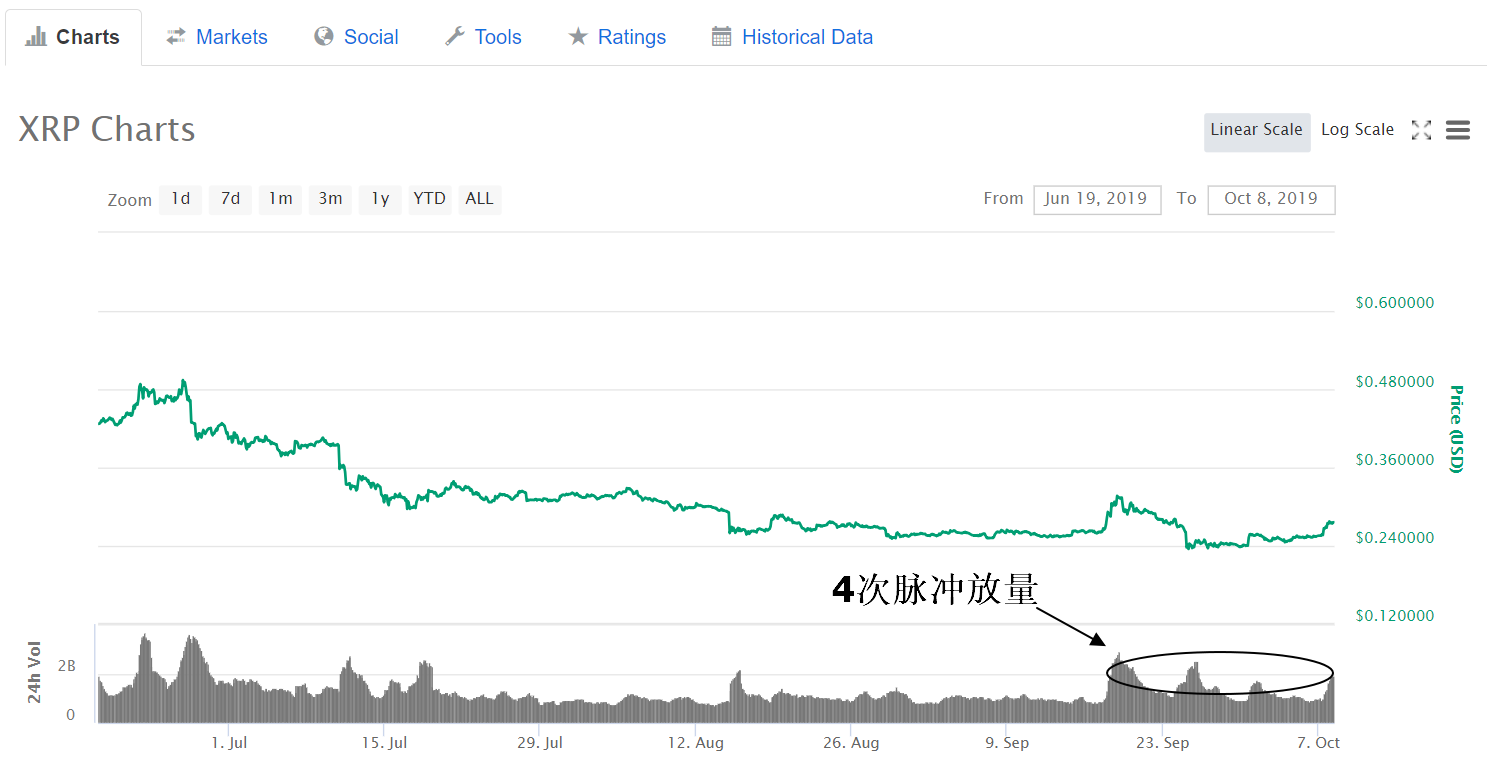Switch chart to Log Scale
The image size is (1487, 761).
(1357, 130)
